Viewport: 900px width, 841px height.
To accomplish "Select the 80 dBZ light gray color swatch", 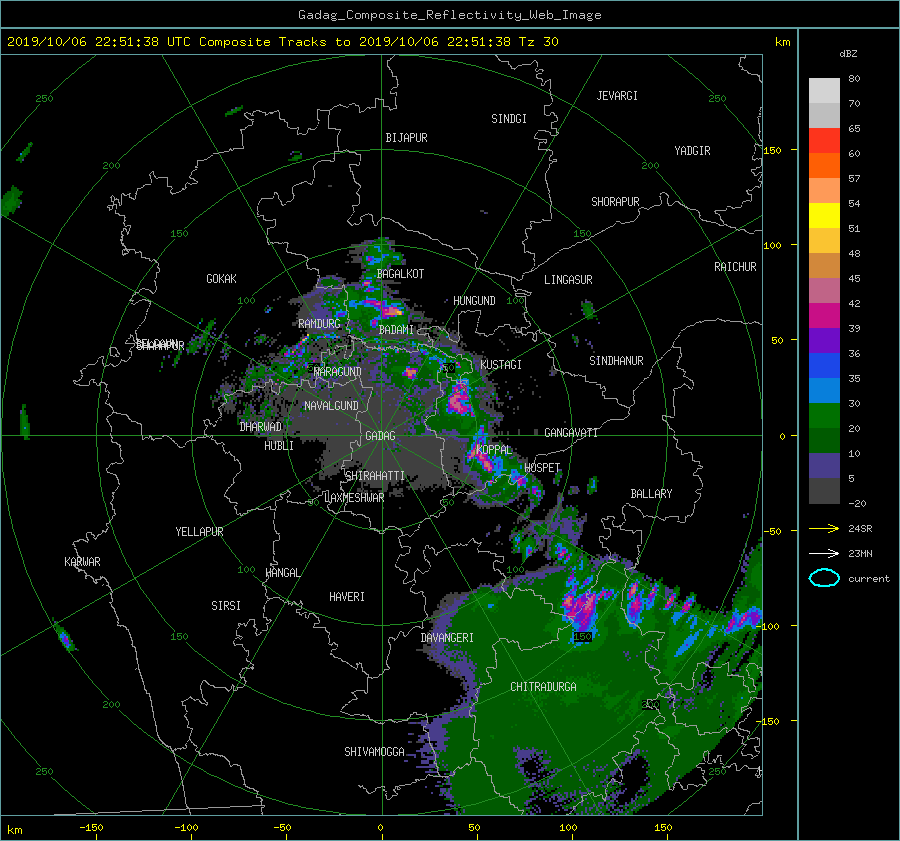I will pos(824,90).
